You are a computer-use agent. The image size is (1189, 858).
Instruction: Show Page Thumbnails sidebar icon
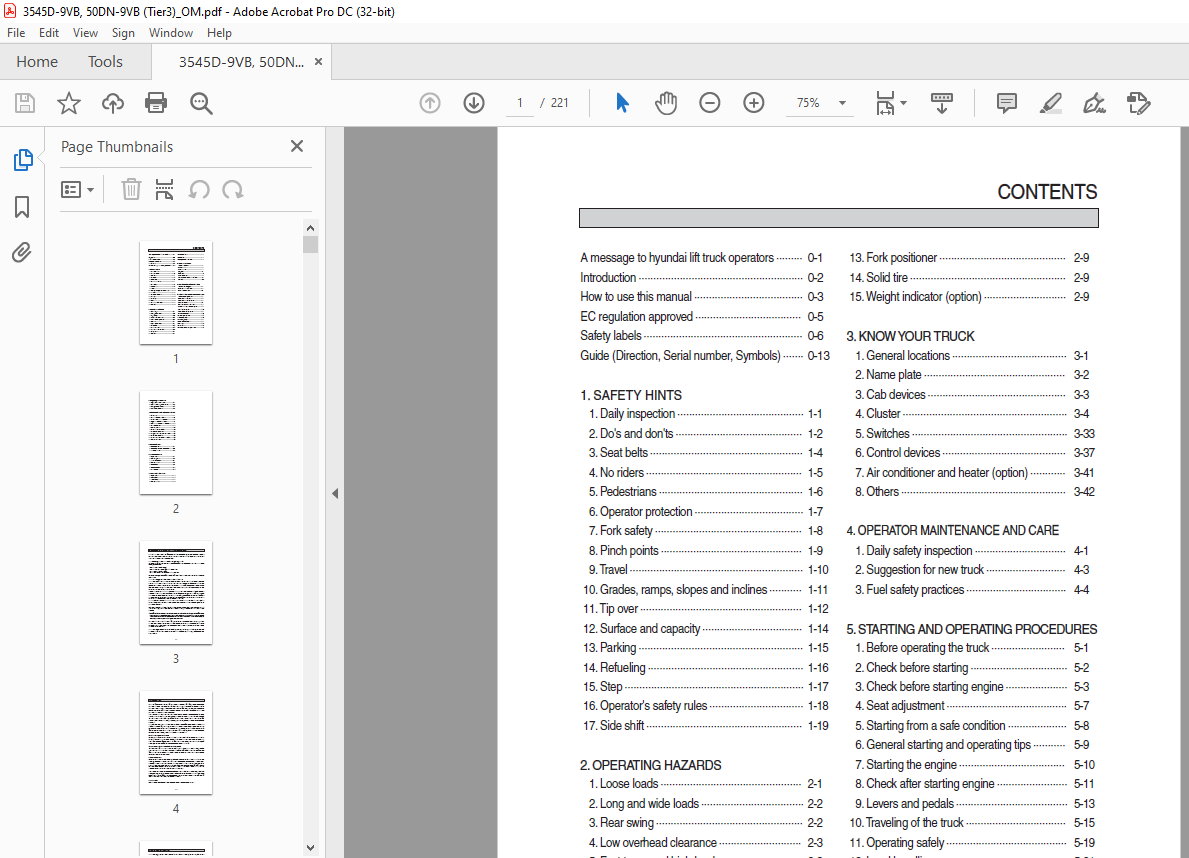tap(23, 160)
